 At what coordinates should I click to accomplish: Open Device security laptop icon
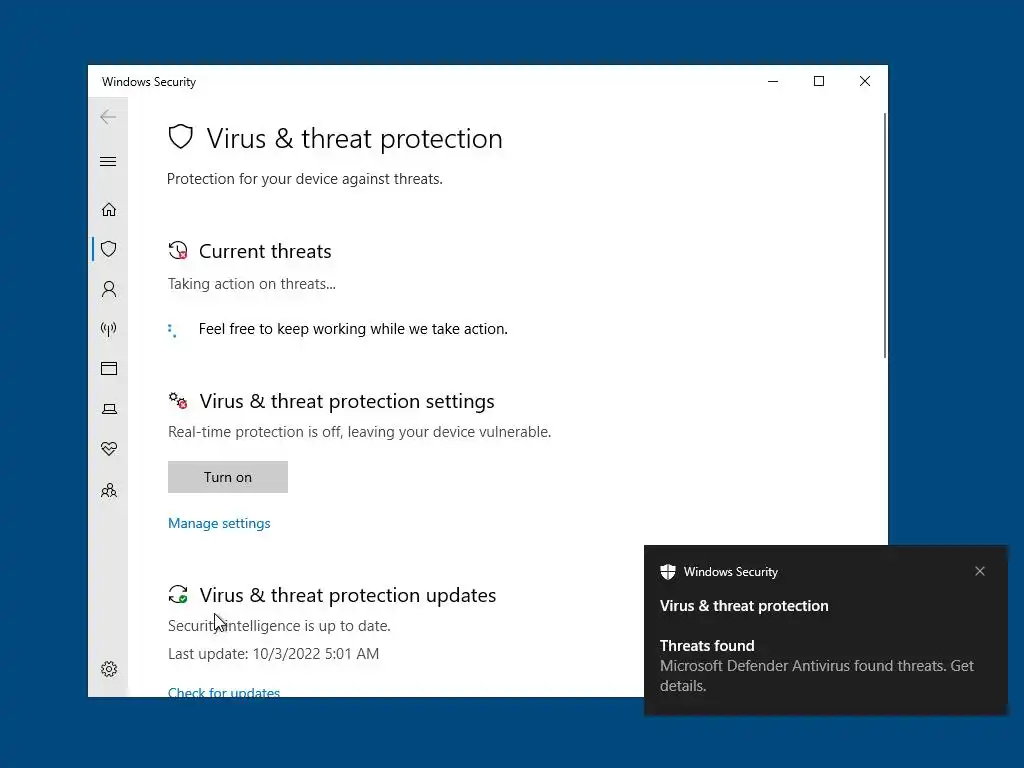pos(109,409)
